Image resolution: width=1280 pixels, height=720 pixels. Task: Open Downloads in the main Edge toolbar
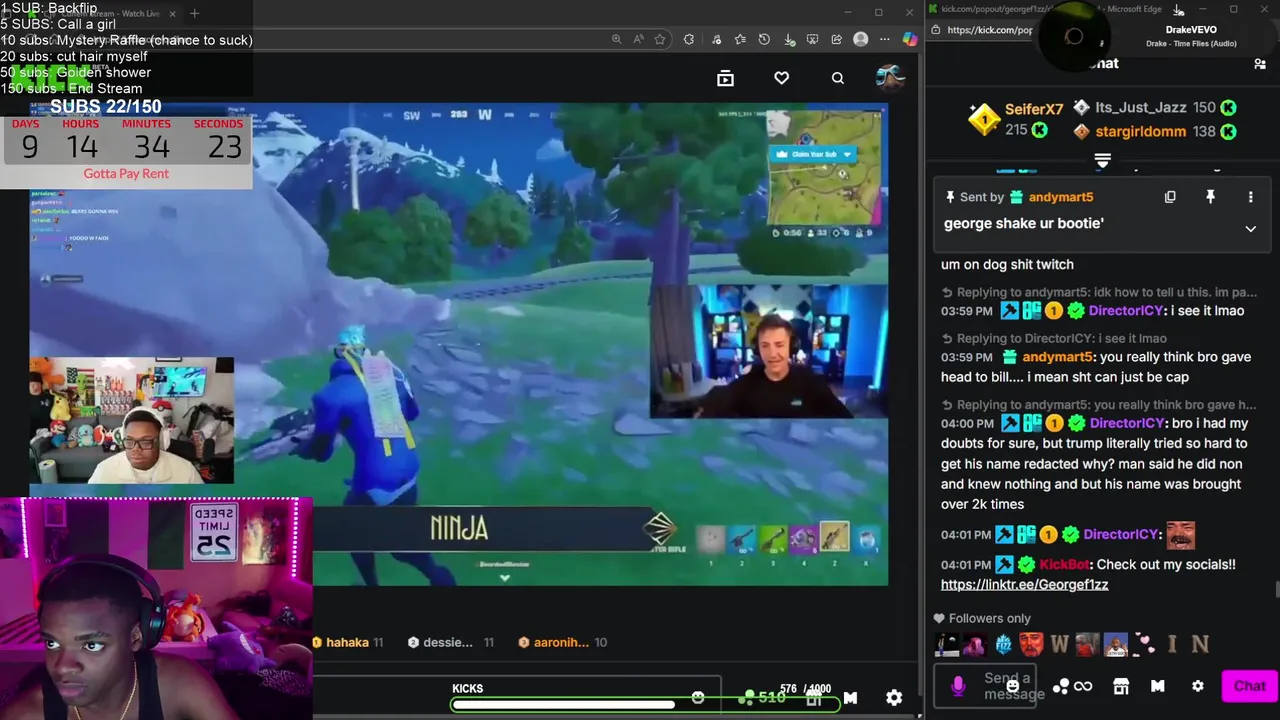pyautogui.click(x=789, y=39)
